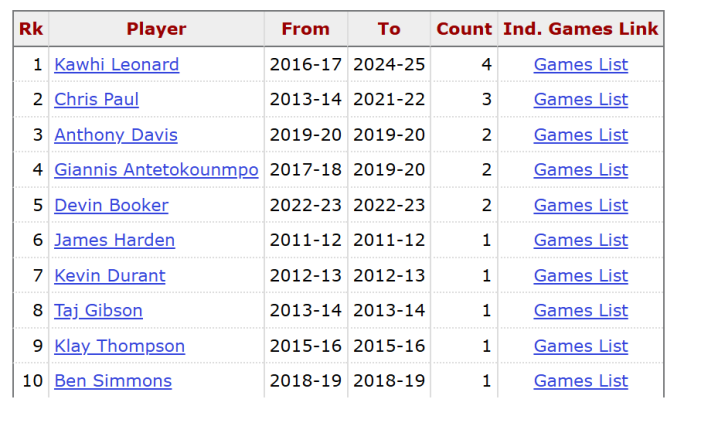This screenshot has height=423, width=718.
Task: Open Games List in Devin Booker's row
Action: (x=580, y=205)
